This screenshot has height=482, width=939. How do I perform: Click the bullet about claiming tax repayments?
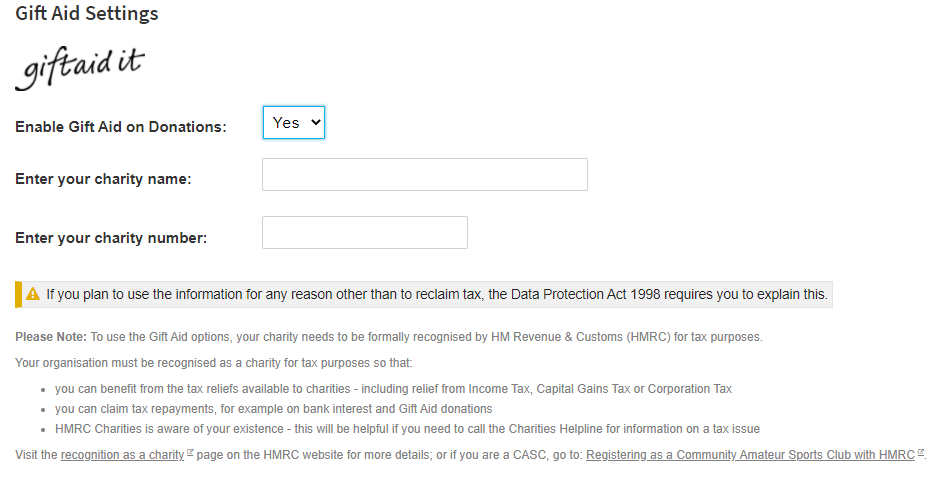click(273, 408)
